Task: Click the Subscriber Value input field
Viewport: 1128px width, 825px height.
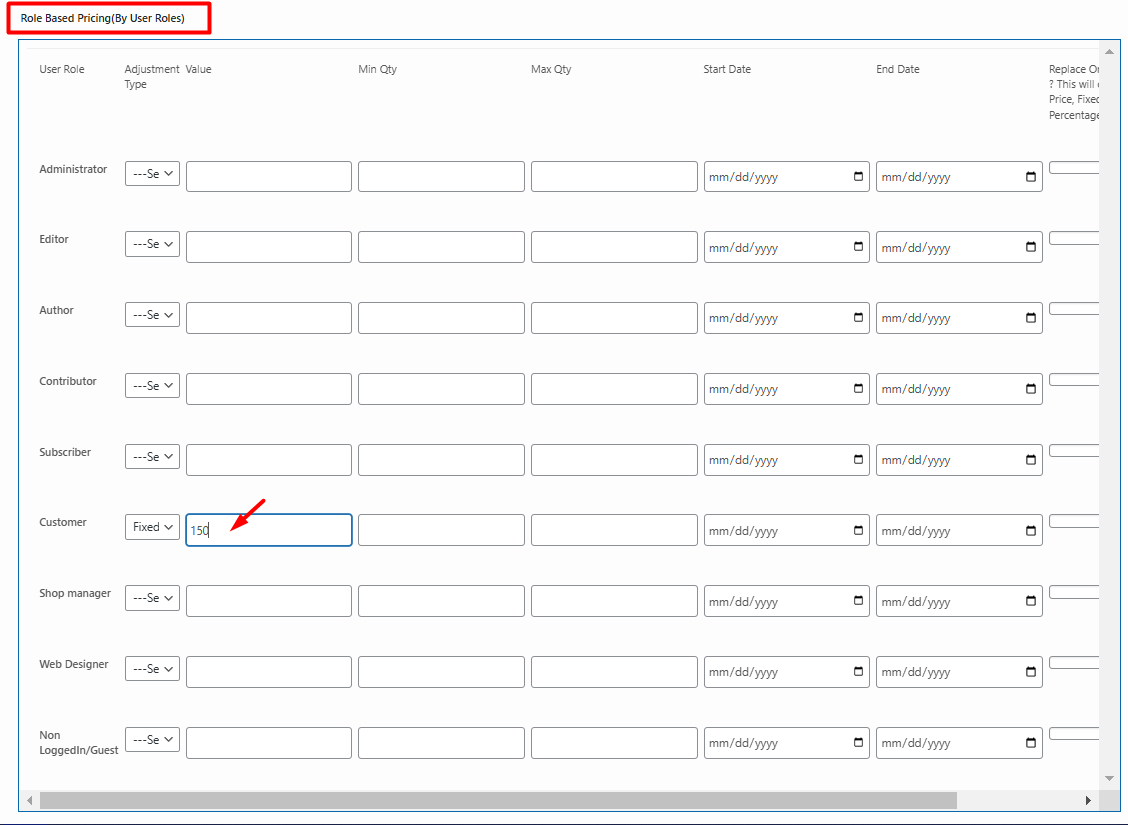Action: coord(268,460)
